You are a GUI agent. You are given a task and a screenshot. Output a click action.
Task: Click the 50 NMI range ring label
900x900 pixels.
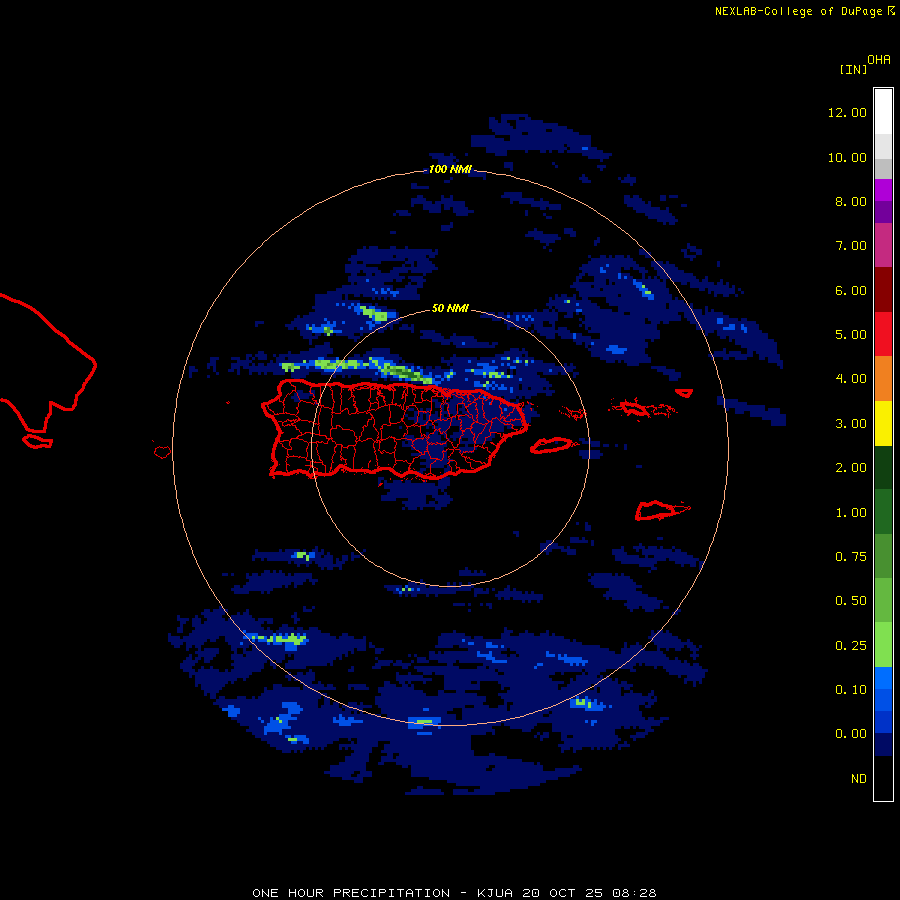(x=450, y=308)
